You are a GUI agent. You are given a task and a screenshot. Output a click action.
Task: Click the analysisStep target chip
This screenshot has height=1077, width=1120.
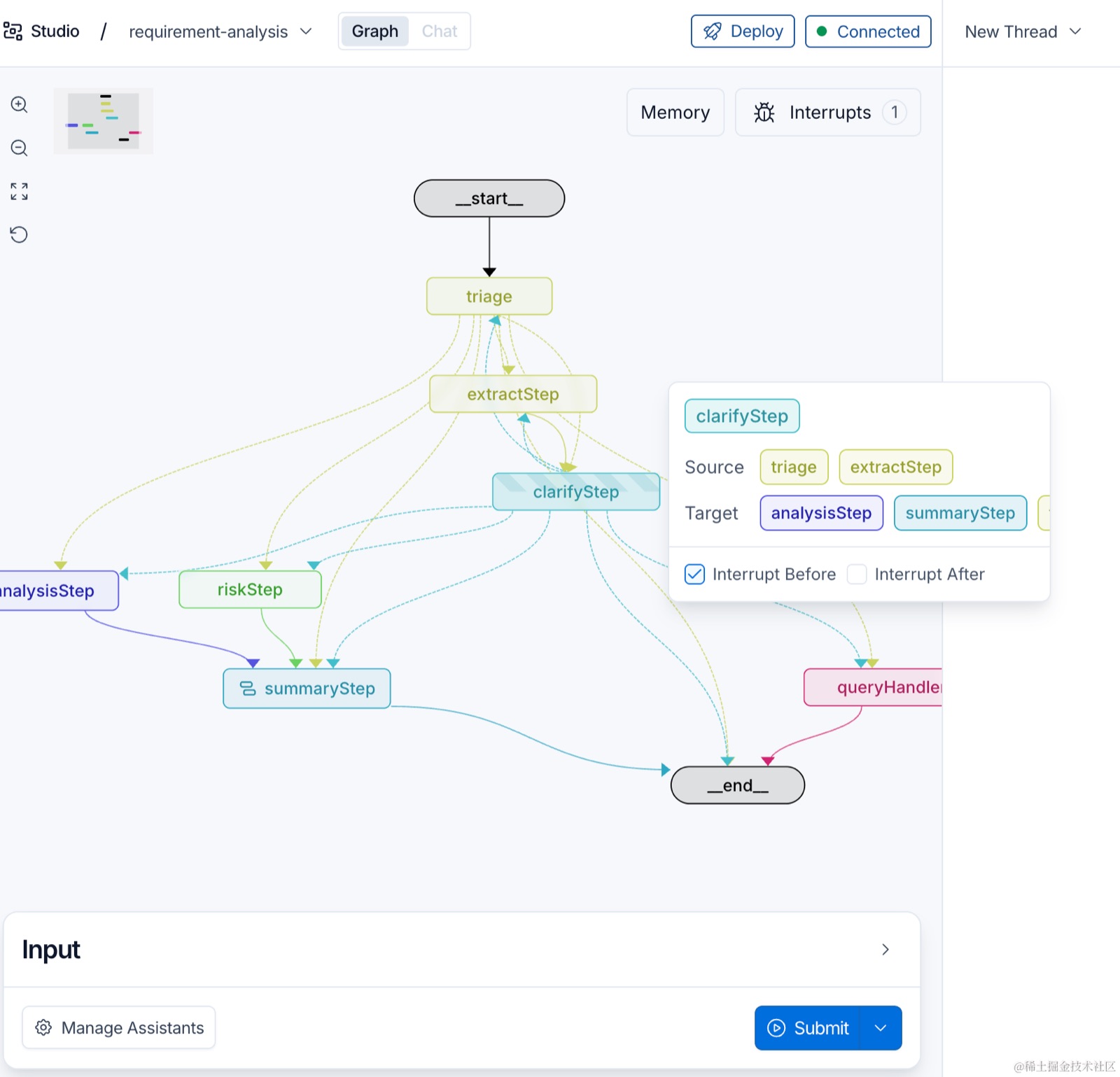click(821, 513)
